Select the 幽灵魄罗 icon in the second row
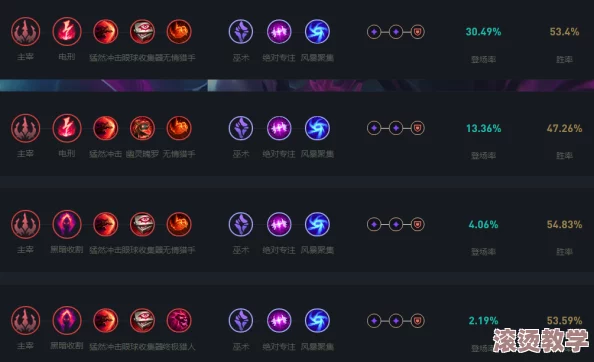 [142, 128]
